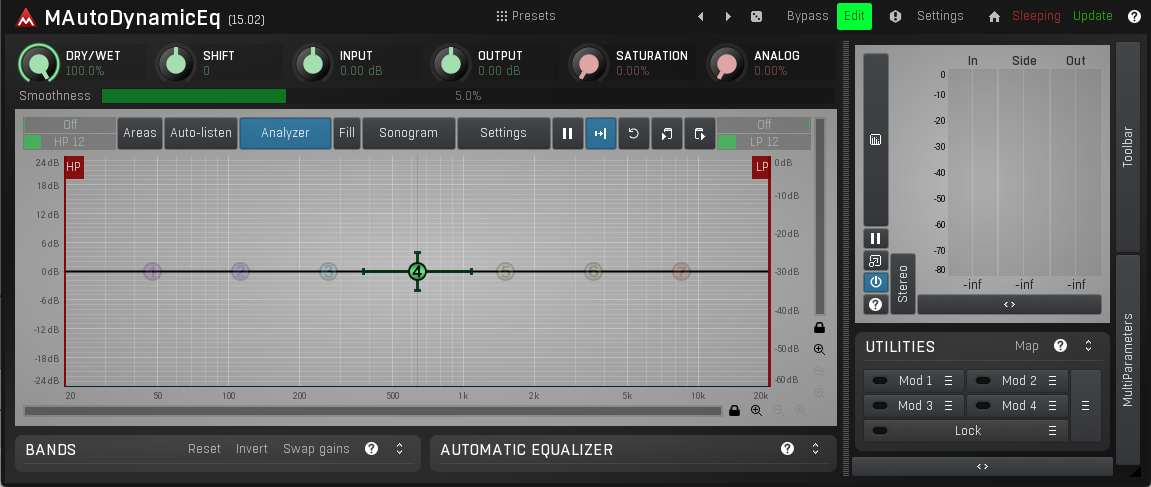Select the red LP marker in the graph
This screenshot has height=487, width=1151.
click(761, 167)
